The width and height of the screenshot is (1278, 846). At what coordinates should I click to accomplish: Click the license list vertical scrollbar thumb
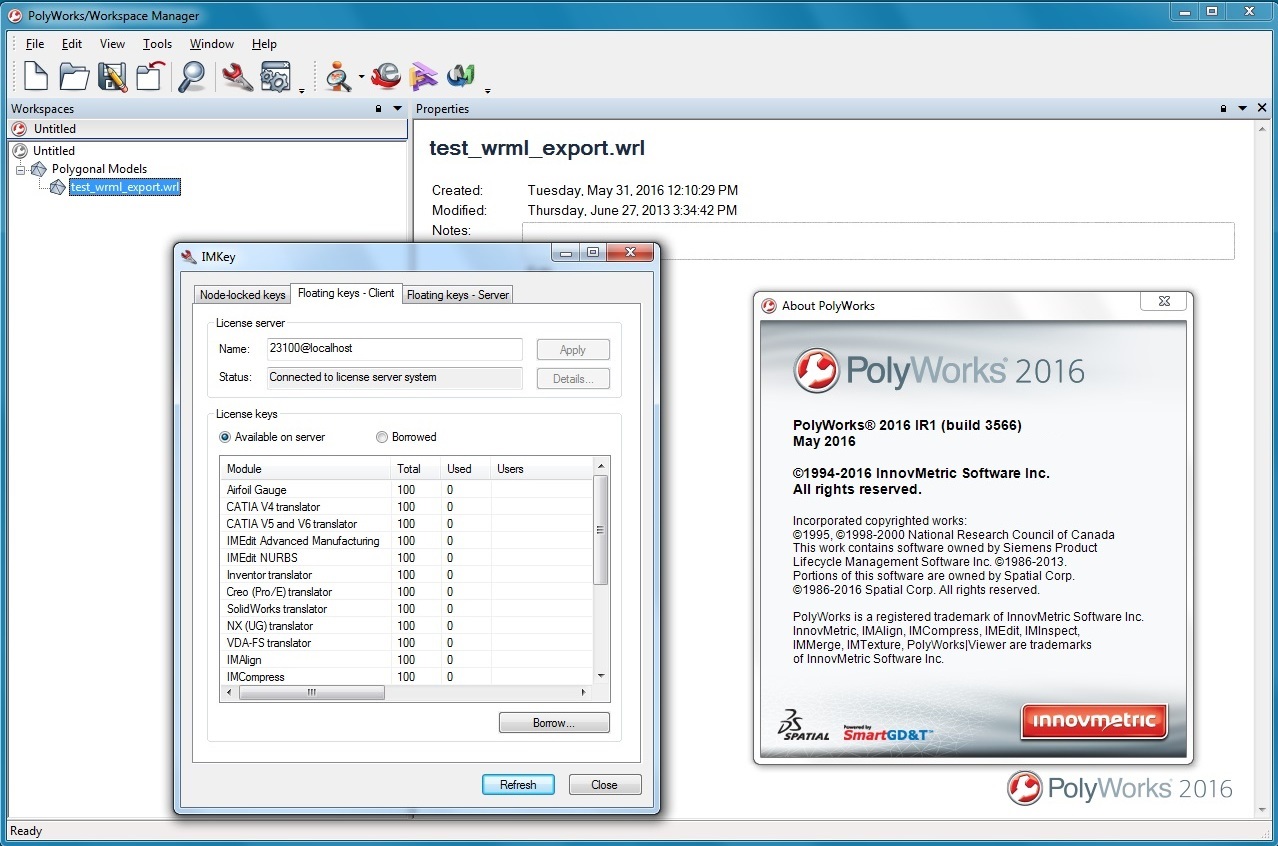click(601, 530)
